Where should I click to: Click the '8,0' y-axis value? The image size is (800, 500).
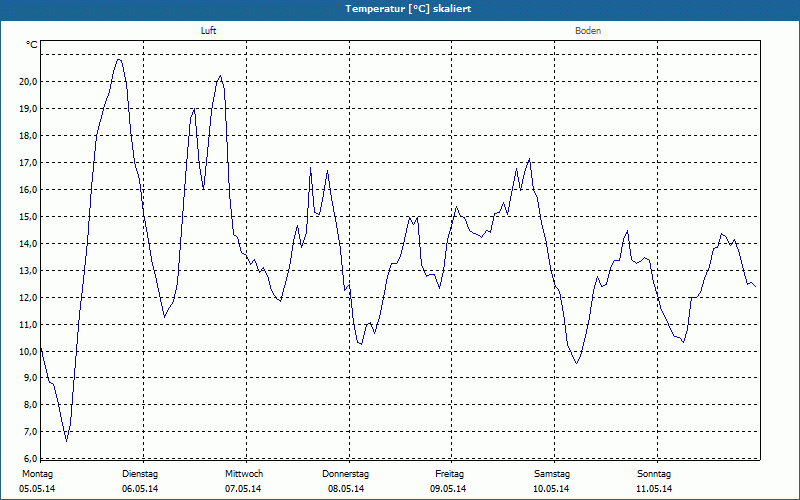coord(30,405)
